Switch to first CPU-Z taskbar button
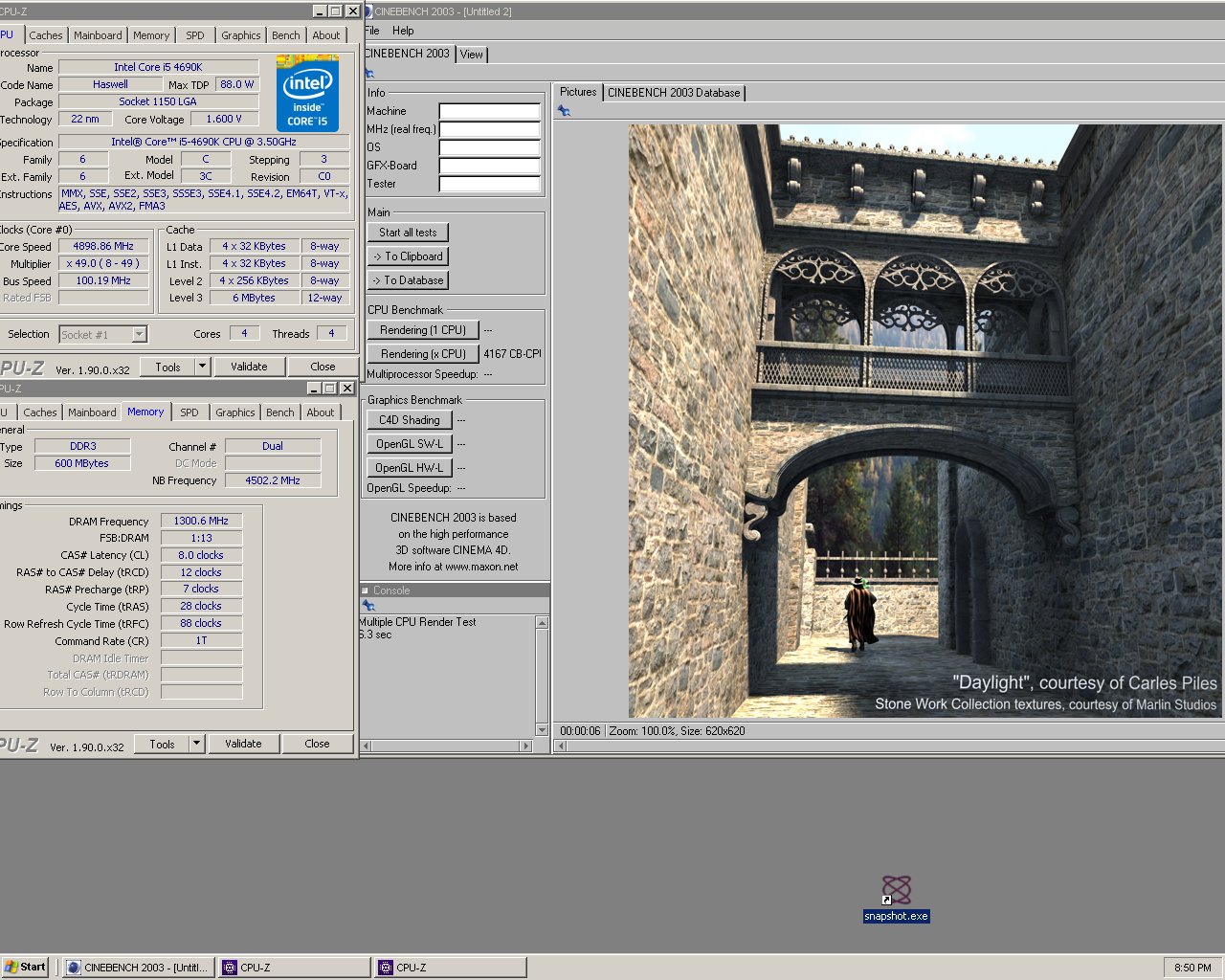Viewport: 1225px width, 980px height. [x=295, y=968]
